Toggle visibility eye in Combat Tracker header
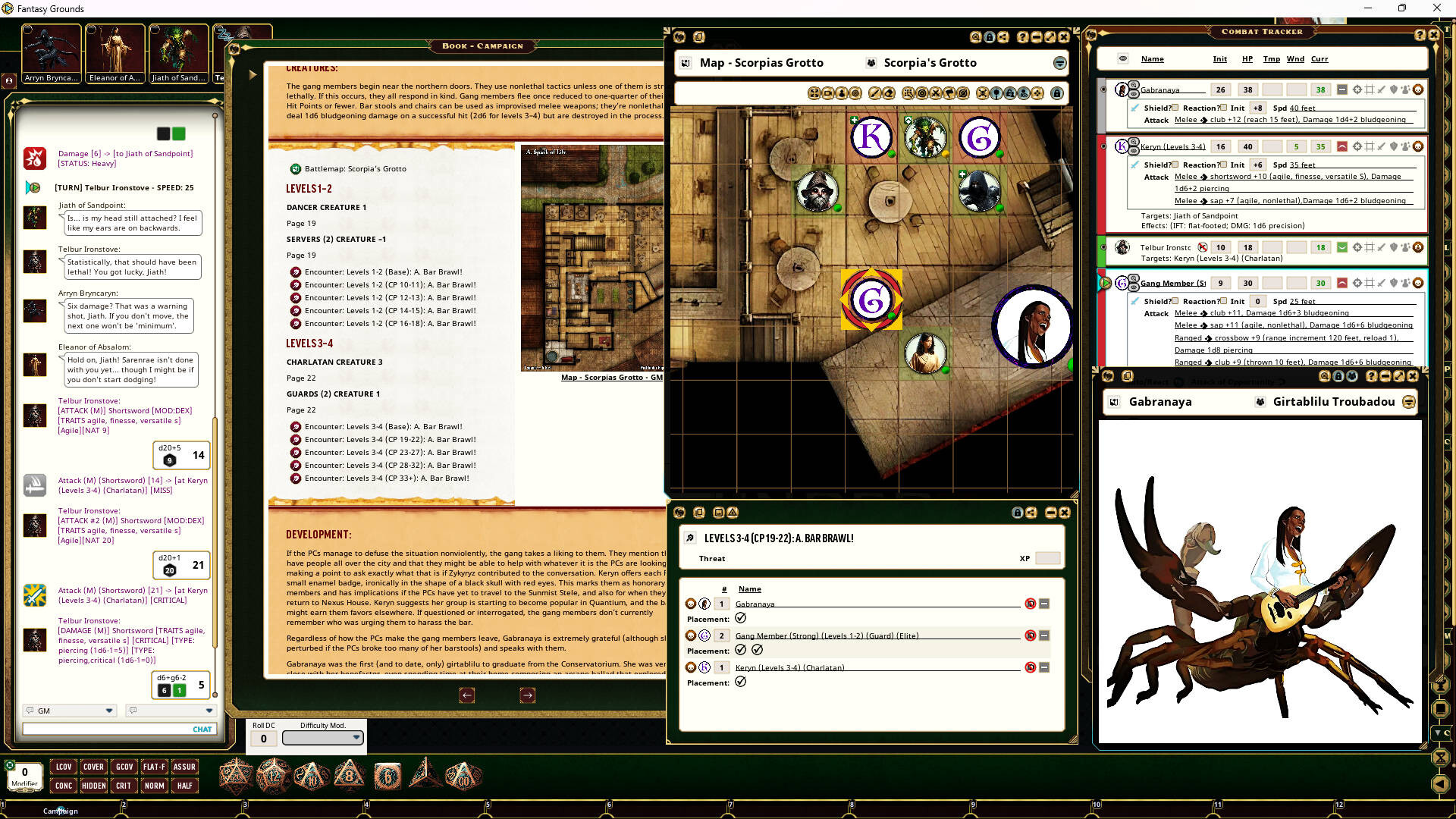Image resolution: width=1456 pixels, height=819 pixels. pyautogui.click(x=1123, y=58)
